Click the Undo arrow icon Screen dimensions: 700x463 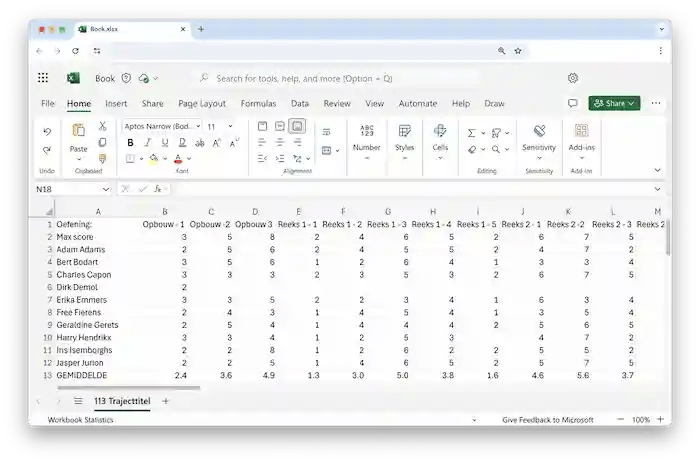click(x=47, y=132)
